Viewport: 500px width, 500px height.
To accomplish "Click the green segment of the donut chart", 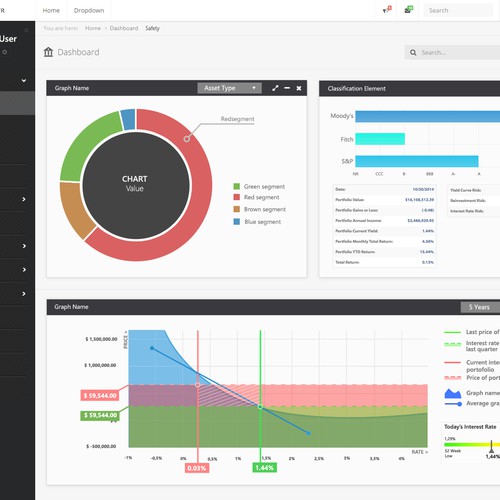I will tap(85, 144).
